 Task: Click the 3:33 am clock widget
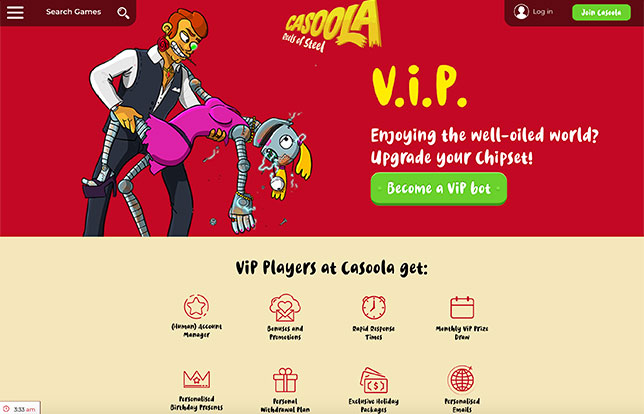click(x=20, y=409)
